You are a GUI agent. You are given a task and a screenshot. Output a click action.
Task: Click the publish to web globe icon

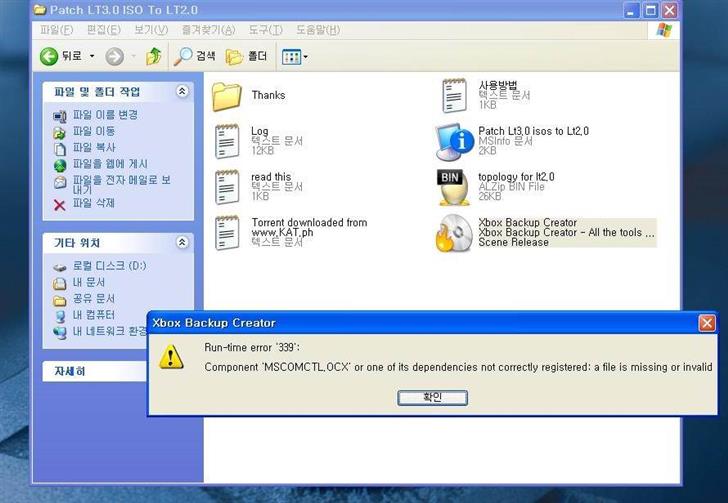(x=60, y=165)
